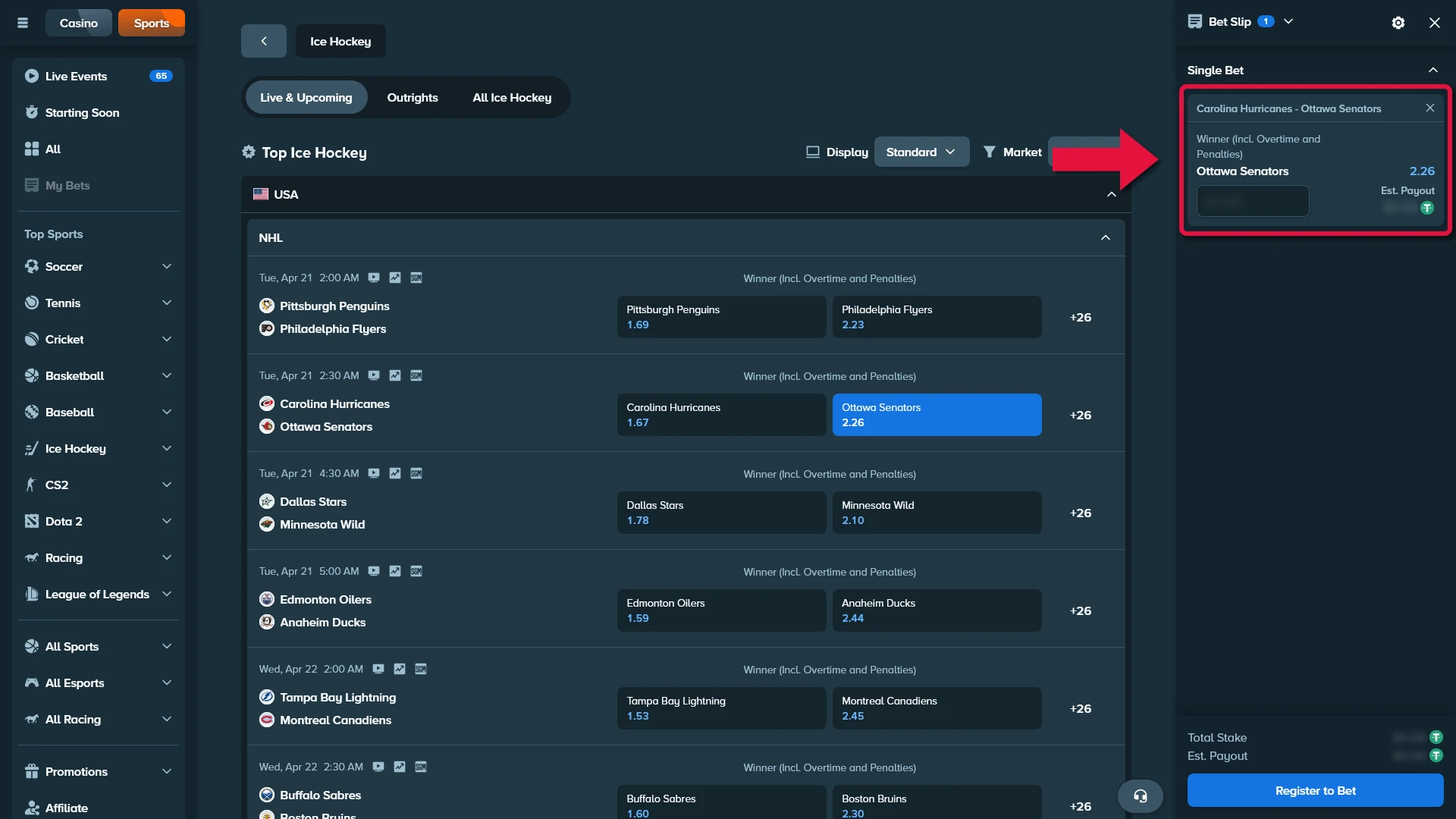
Task: Click the stake amount input field
Action: (1253, 201)
